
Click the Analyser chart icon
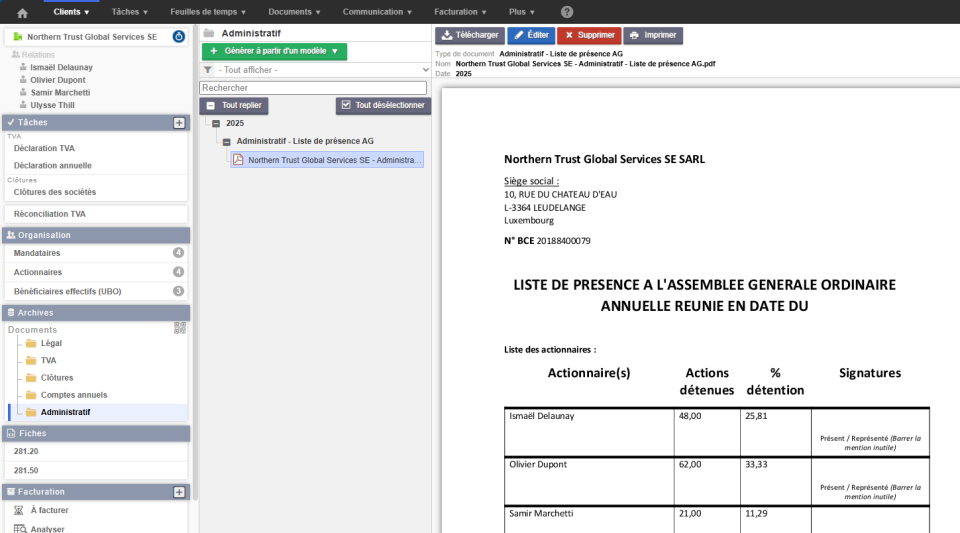pyautogui.click(x=20, y=529)
